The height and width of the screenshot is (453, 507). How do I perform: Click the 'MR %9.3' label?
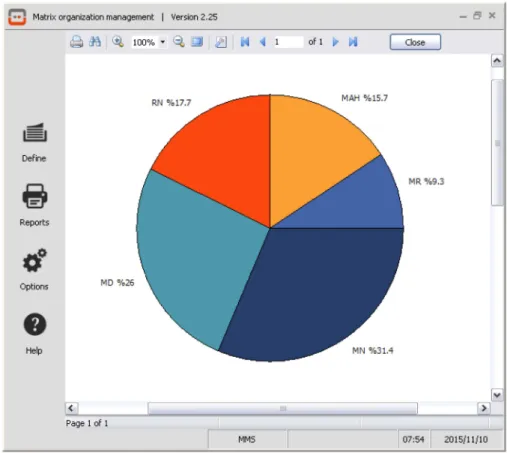(426, 181)
